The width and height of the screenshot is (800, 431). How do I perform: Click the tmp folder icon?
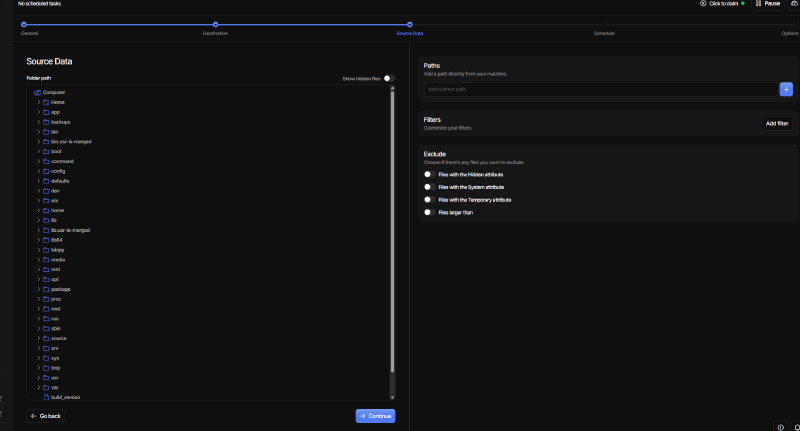tap(46, 368)
